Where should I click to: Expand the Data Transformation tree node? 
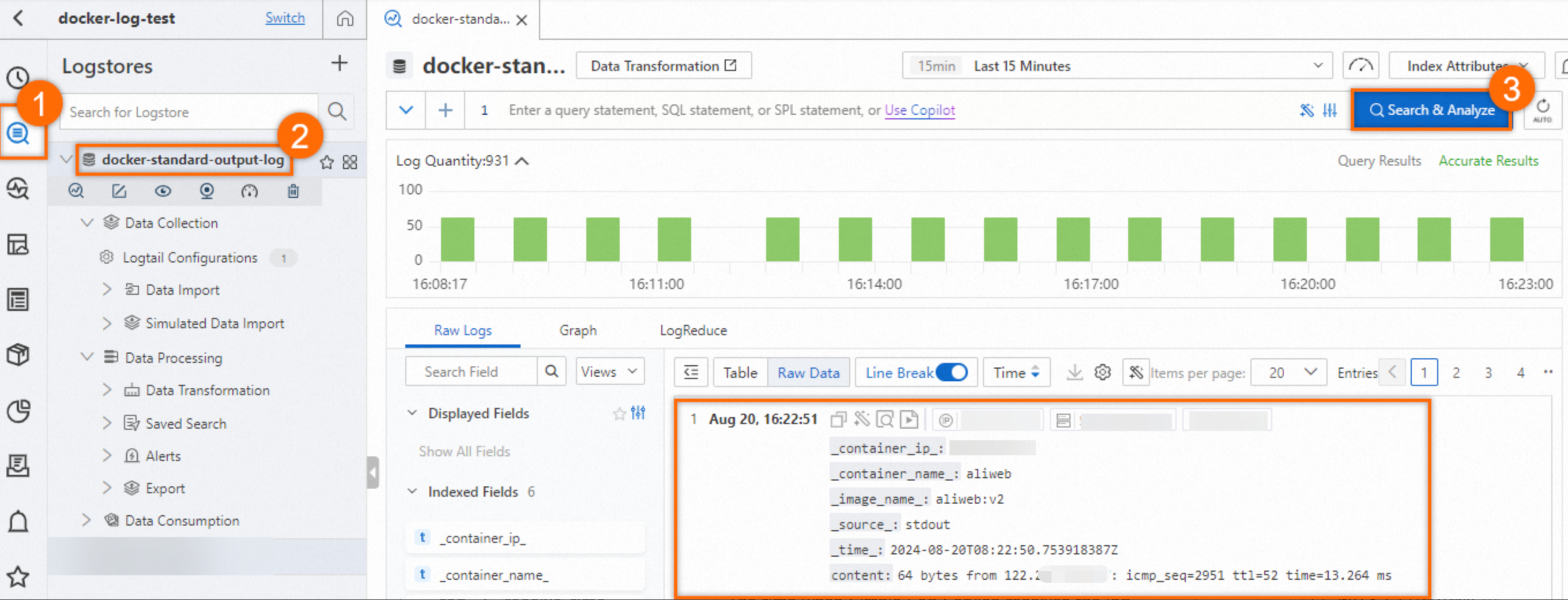pos(107,391)
